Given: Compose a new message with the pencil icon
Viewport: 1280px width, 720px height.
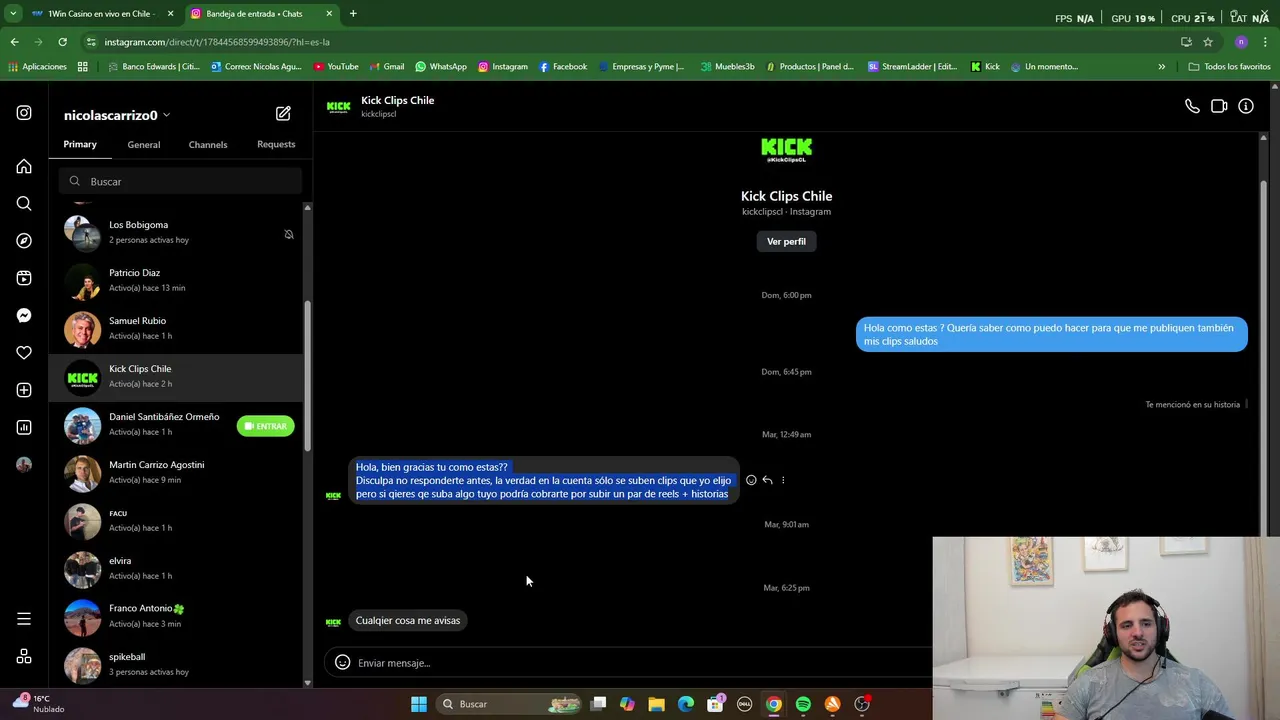Looking at the screenshot, I should click(283, 114).
